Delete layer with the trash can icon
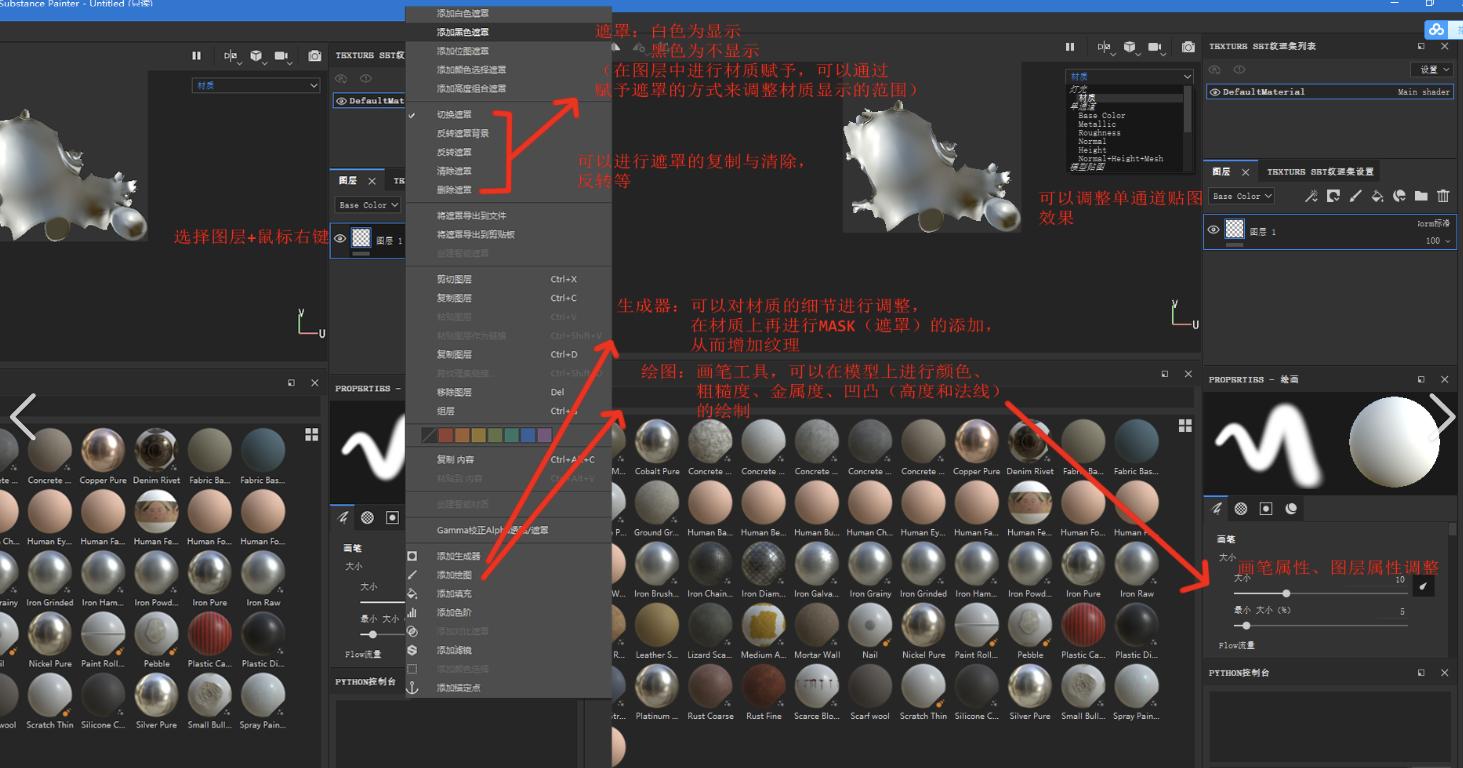 coord(1443,197)
